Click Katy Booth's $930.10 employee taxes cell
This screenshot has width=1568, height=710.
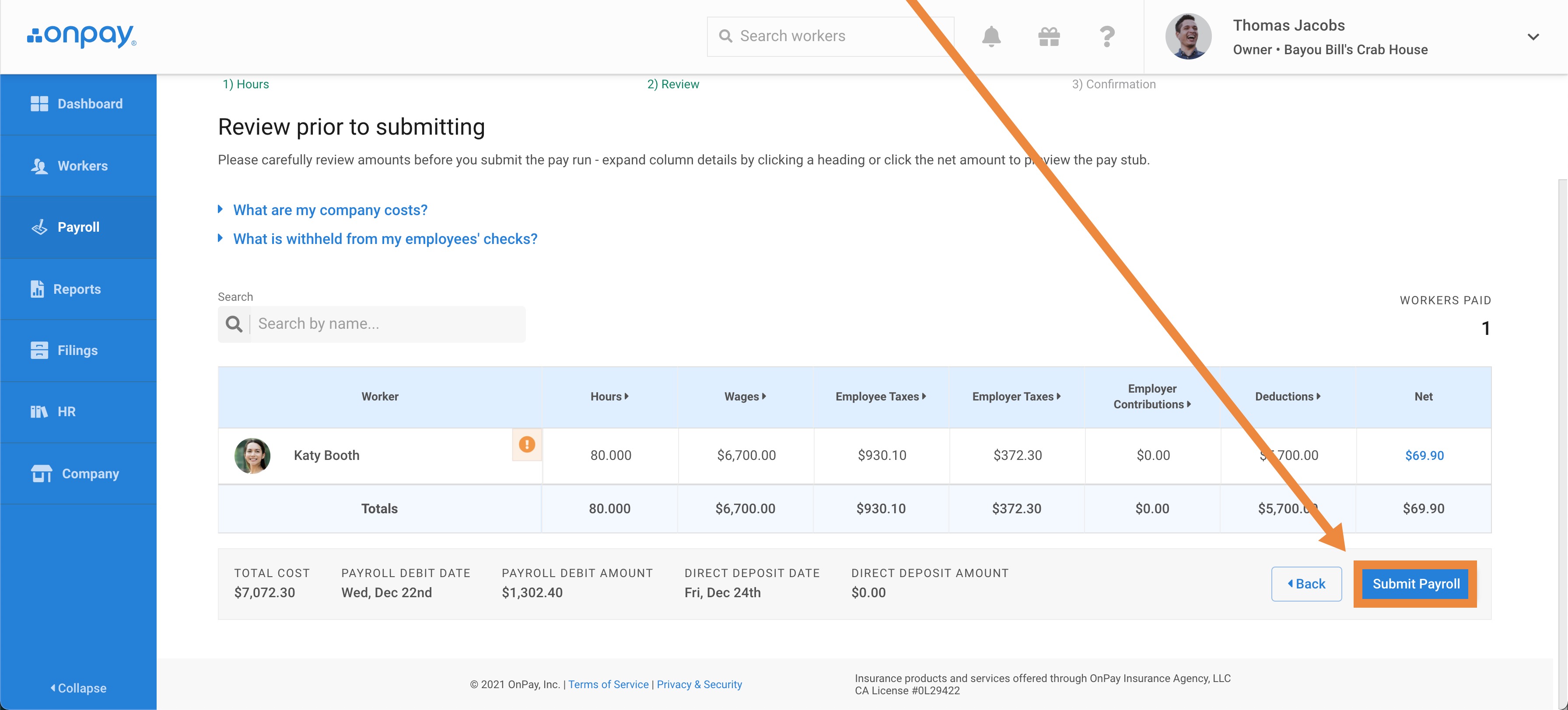pos(882,456)
